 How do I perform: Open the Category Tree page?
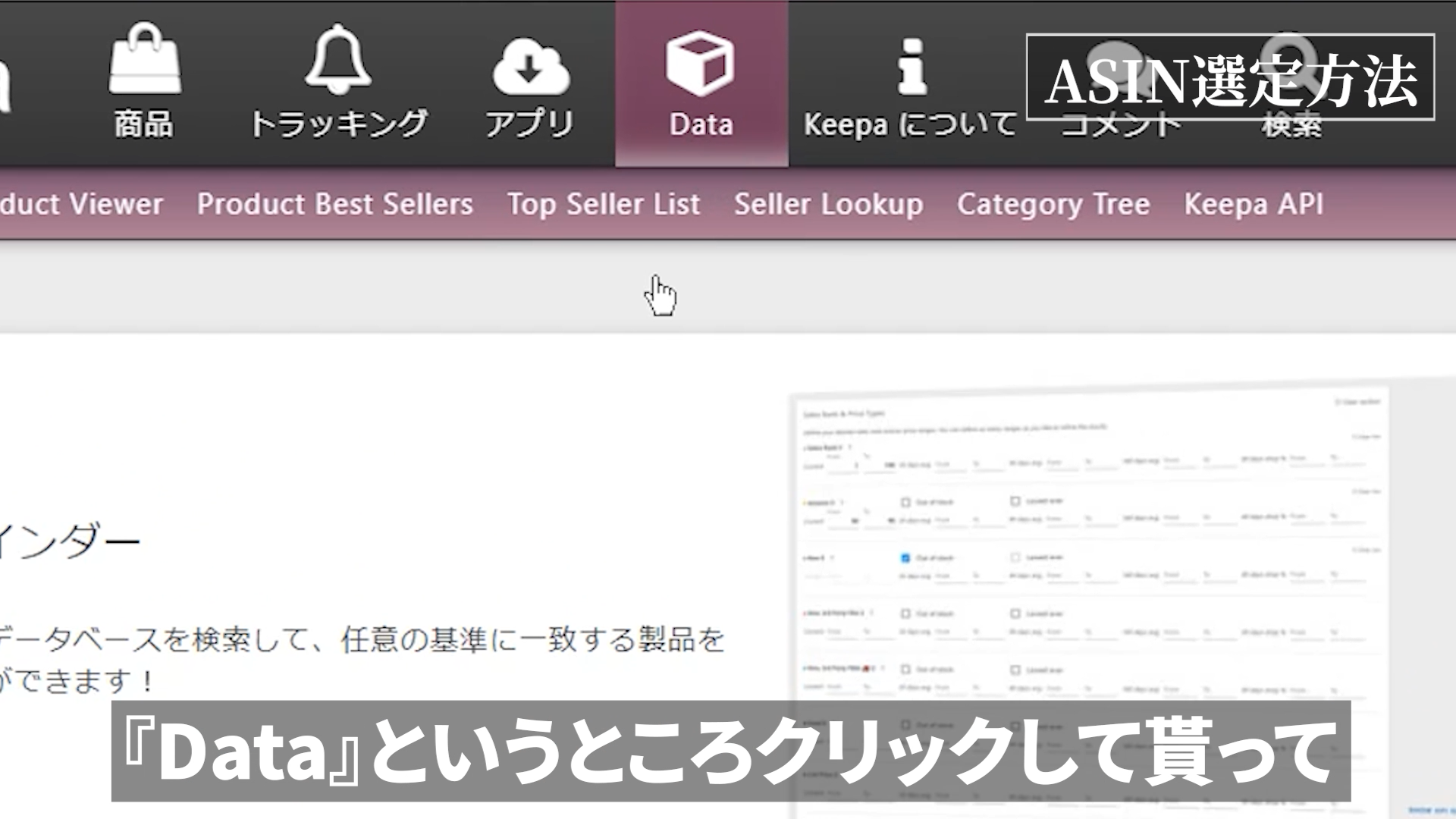[x=1053, y=204]
